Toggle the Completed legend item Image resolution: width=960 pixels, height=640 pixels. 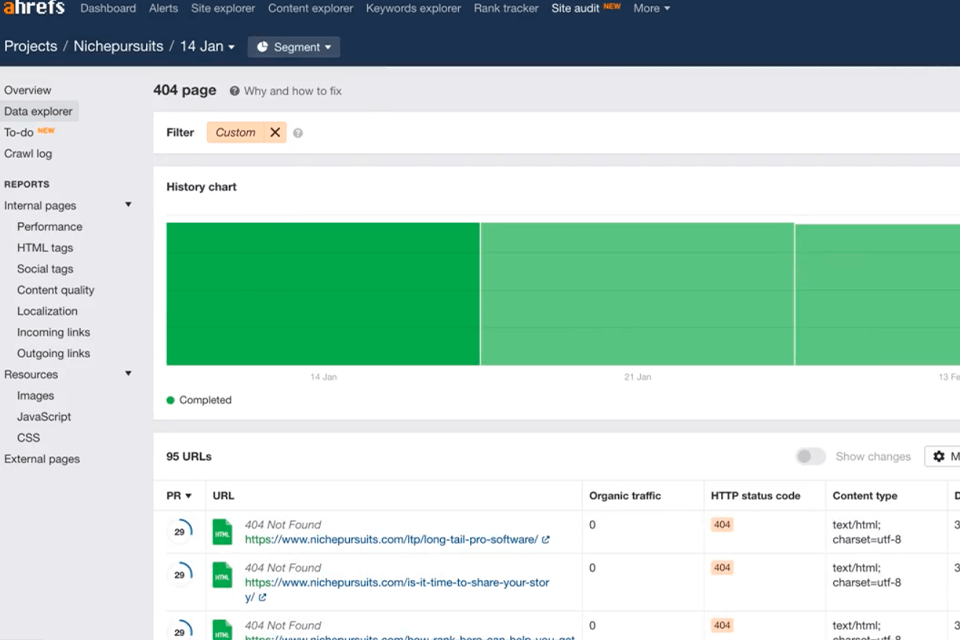coord(199,400)
